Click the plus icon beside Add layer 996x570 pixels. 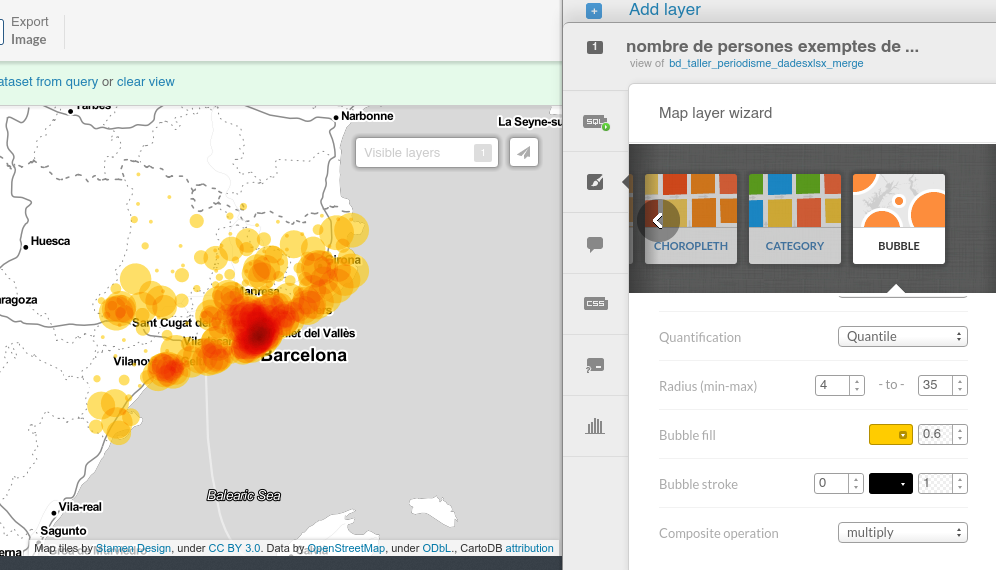click(x=594, y=11)
